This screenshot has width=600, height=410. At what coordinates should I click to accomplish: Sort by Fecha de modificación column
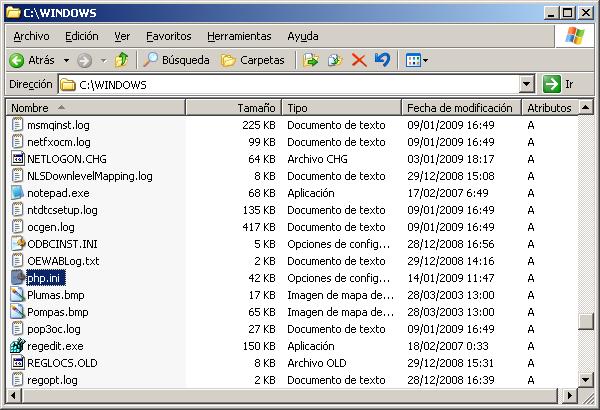(x=458, y=107)
